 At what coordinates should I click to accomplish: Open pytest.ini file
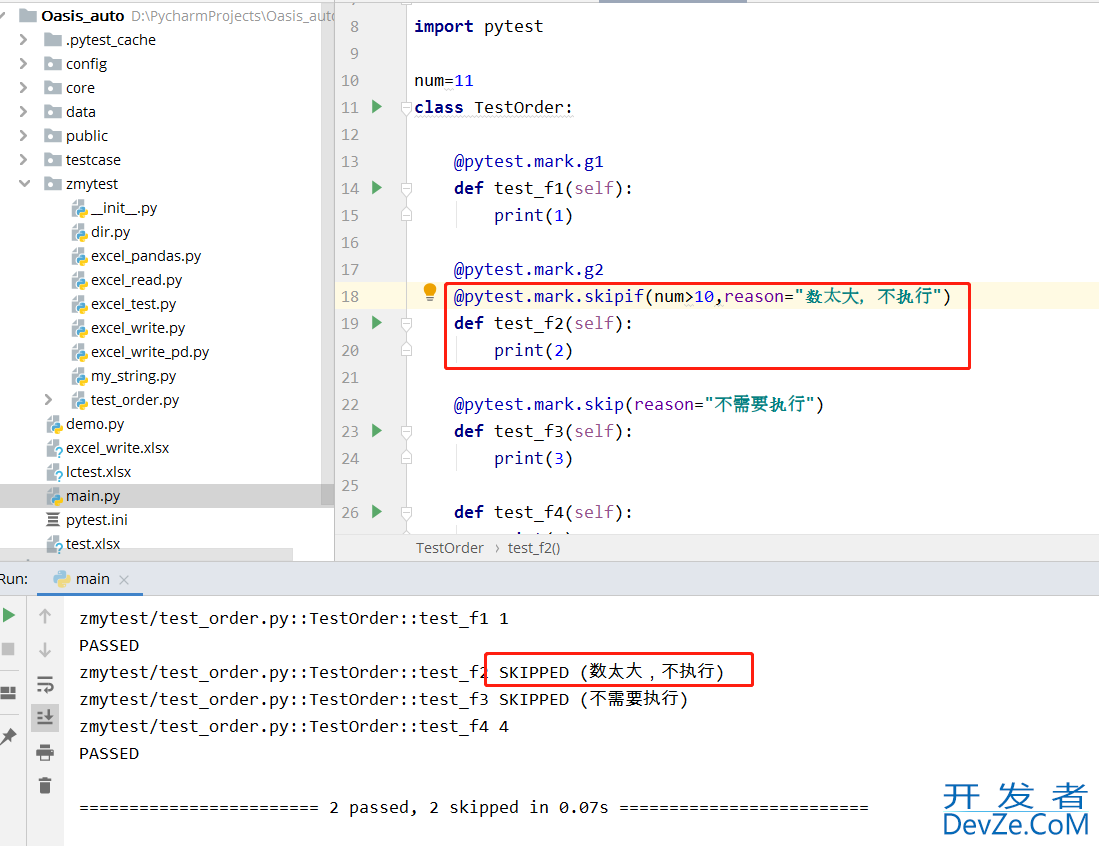pos(97,519)
